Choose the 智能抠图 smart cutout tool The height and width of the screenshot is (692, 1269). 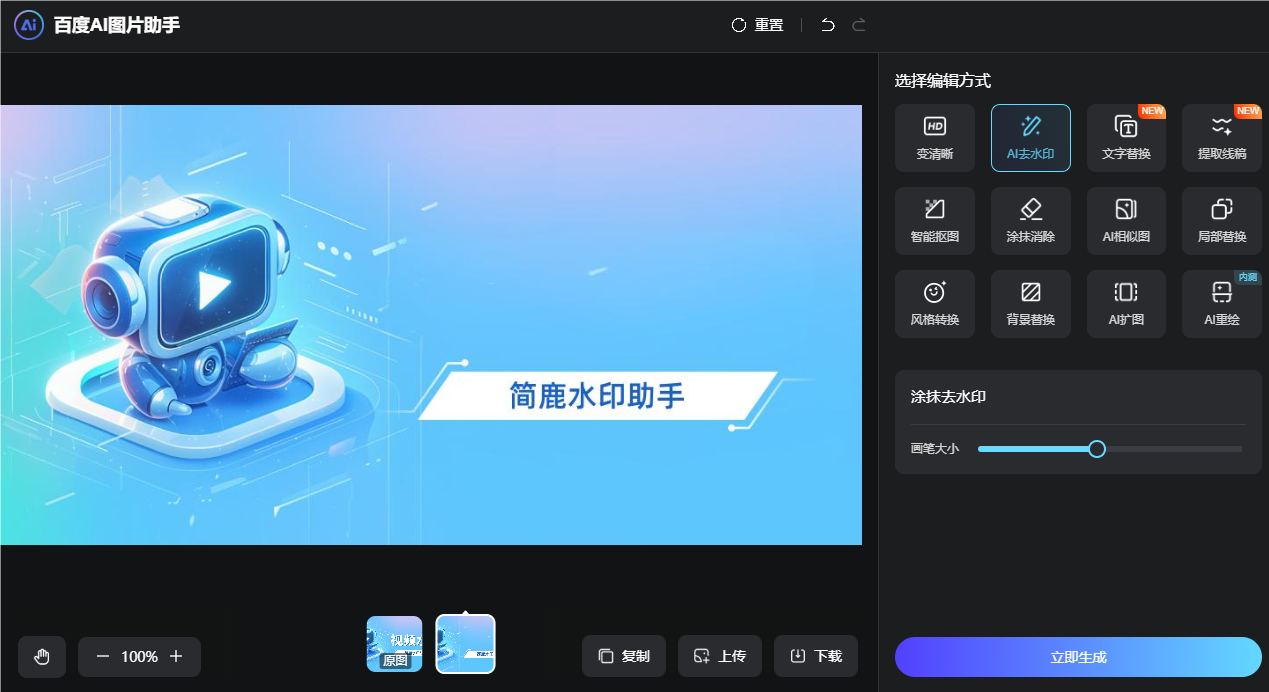[x=934, y=220]
